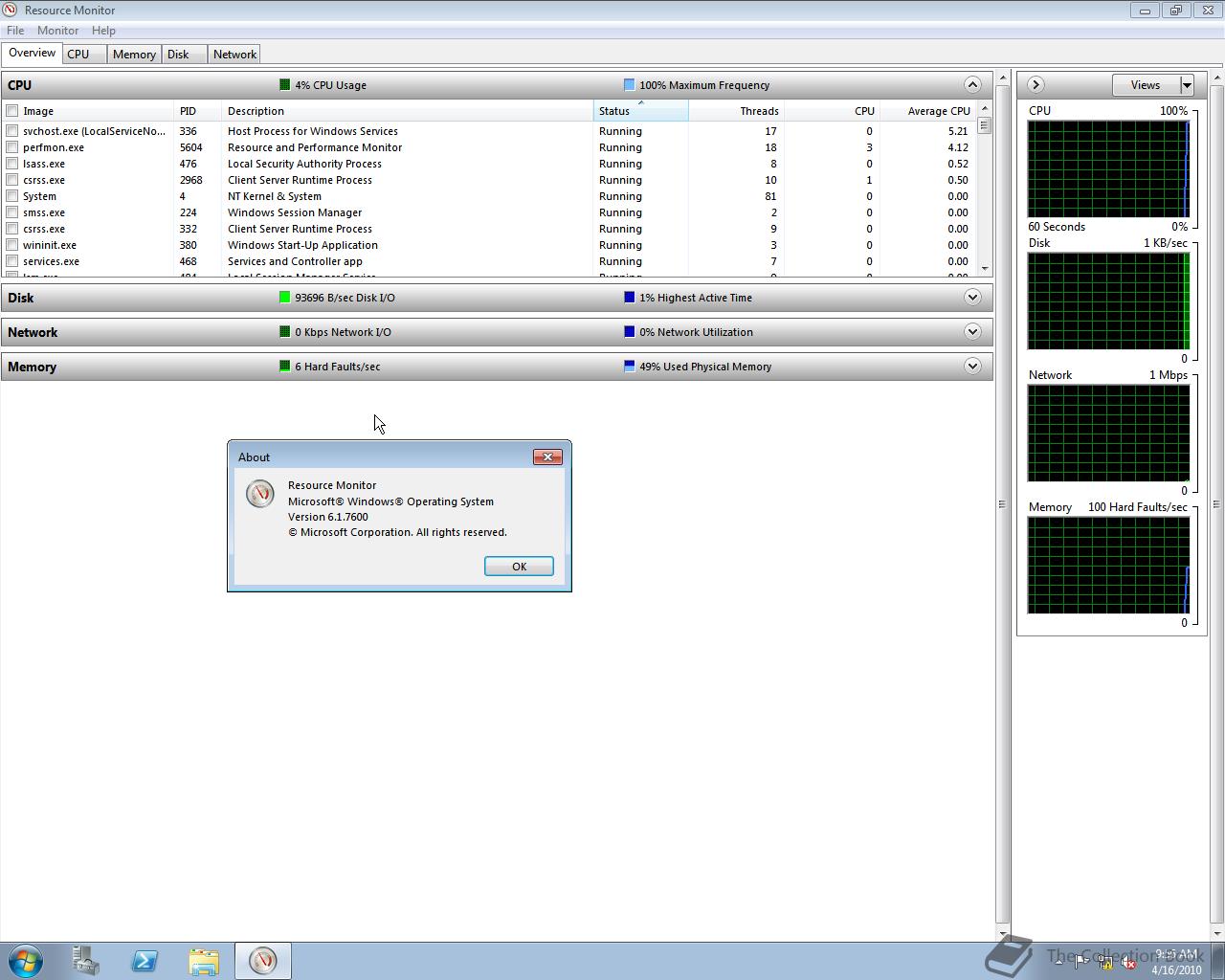Click the blue Used Physical Memory indicator
1225x980 pixels.
[x=629, y=367]
